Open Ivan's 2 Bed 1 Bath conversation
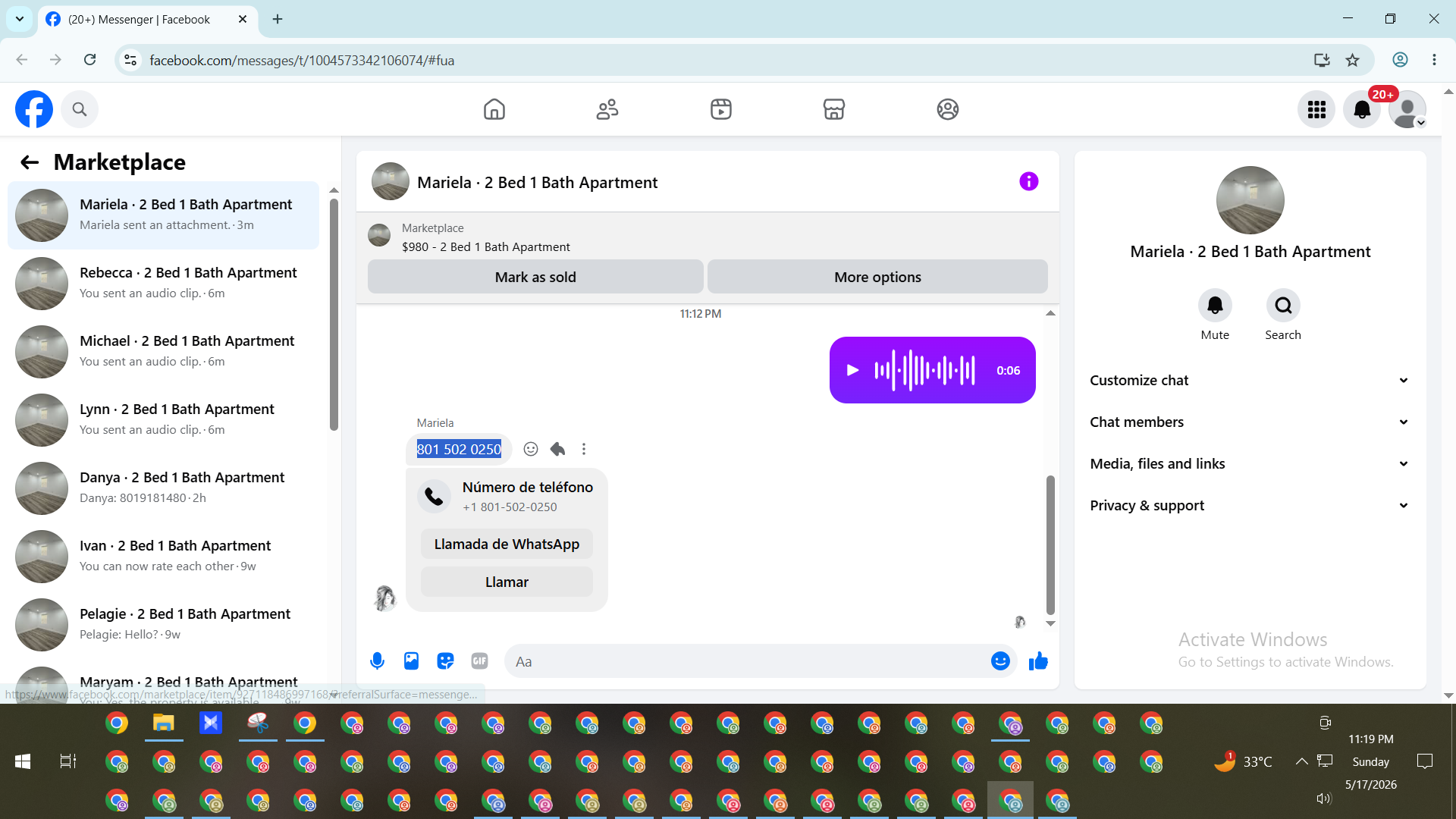1456x819 pixels. [163, 557]
